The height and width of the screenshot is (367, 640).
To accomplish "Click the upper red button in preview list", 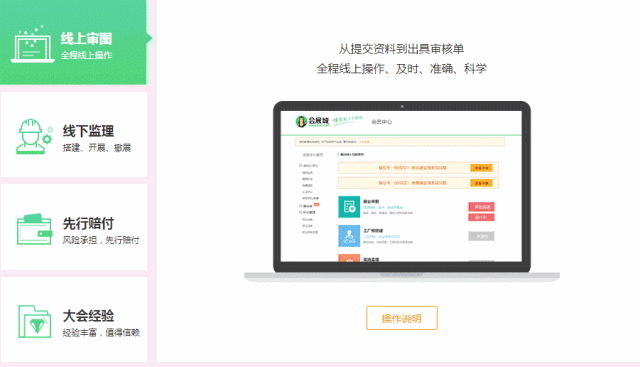I will coord(481,207).
